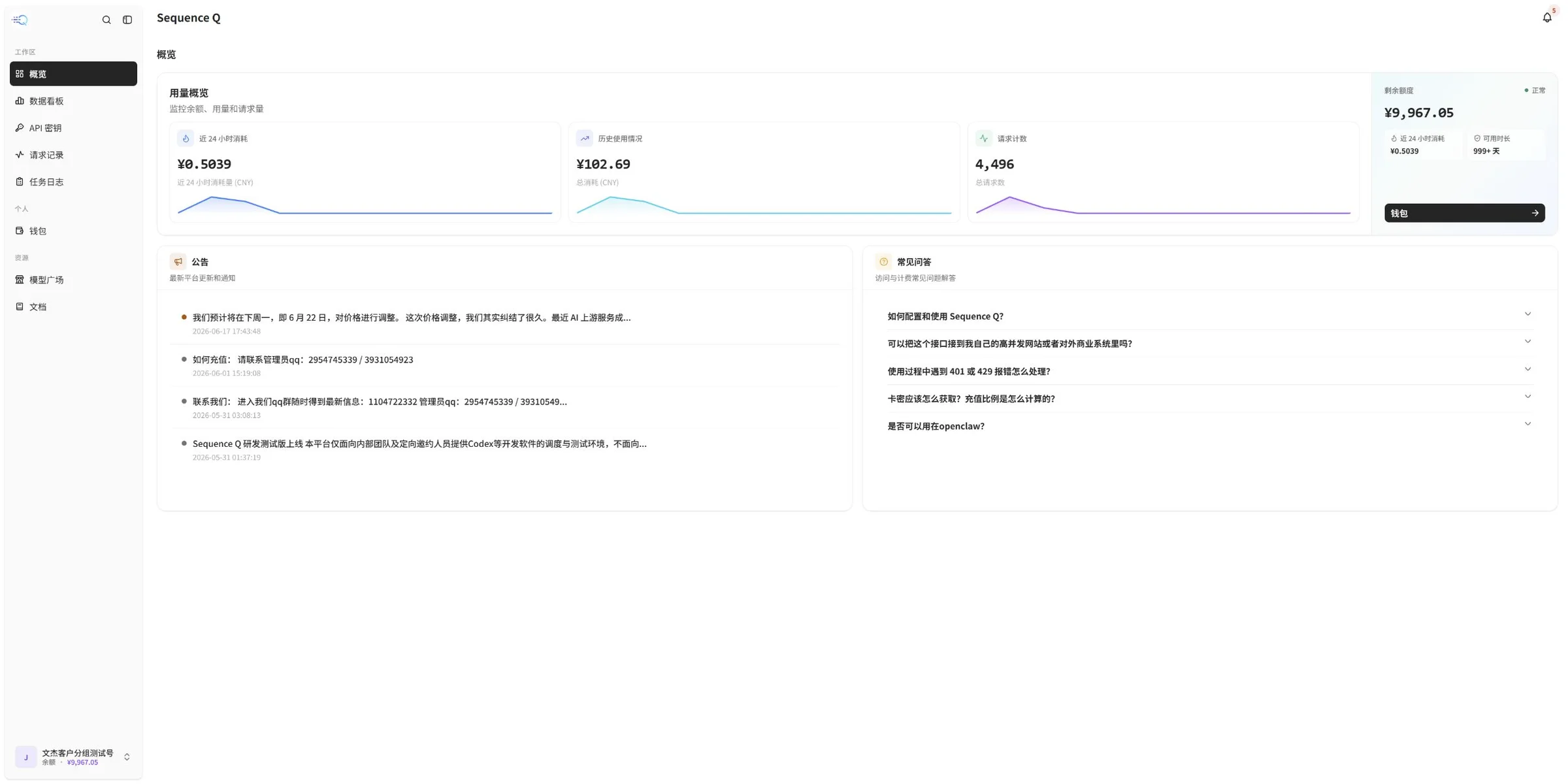Screen dimensions: 1568x784
Task: Click the 数据看板 bar chart icon
Action: (x=20, y=101)
